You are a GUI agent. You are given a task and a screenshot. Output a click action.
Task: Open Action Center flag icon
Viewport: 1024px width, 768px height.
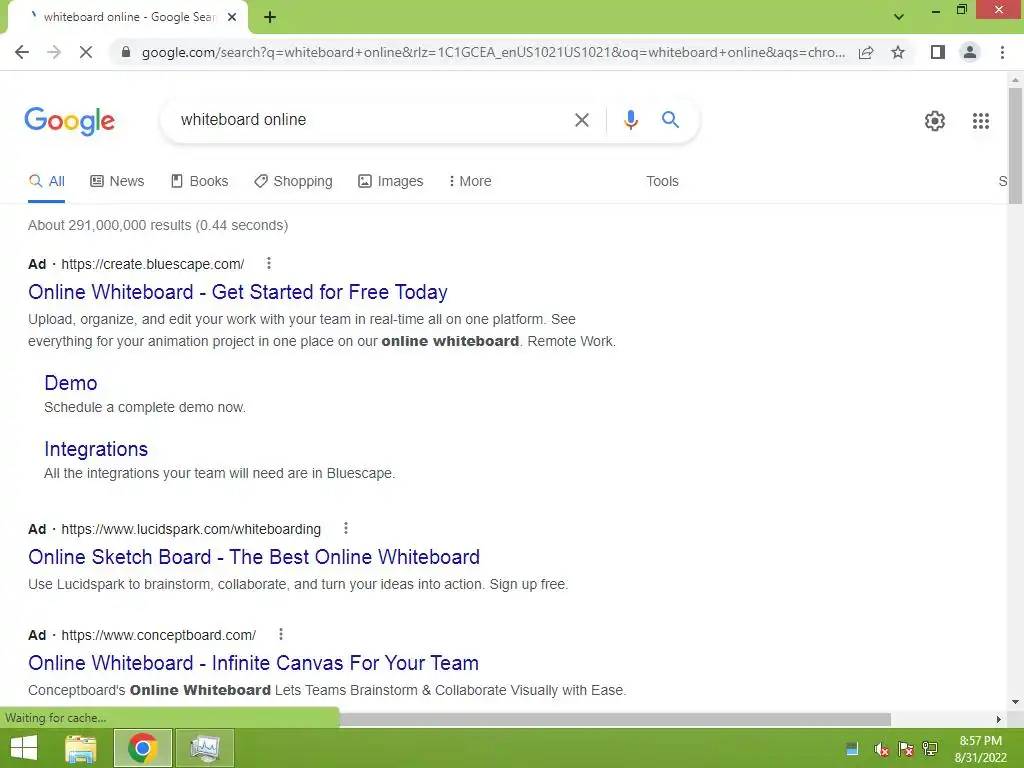(x=905, y=749)
